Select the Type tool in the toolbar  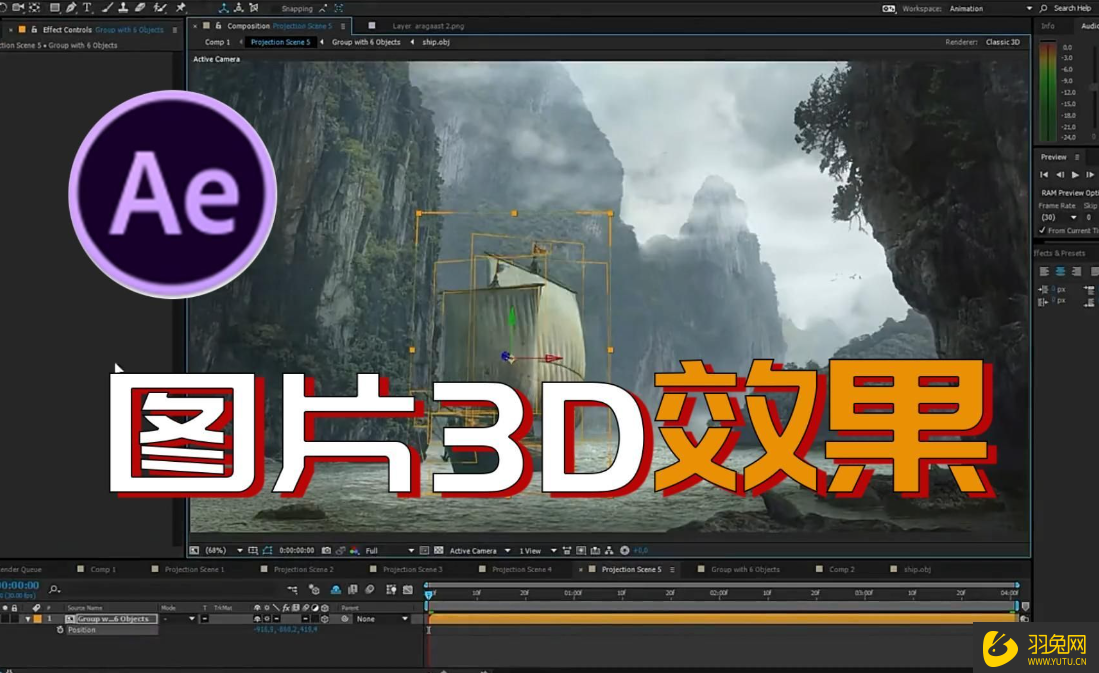tap(86, 9)
